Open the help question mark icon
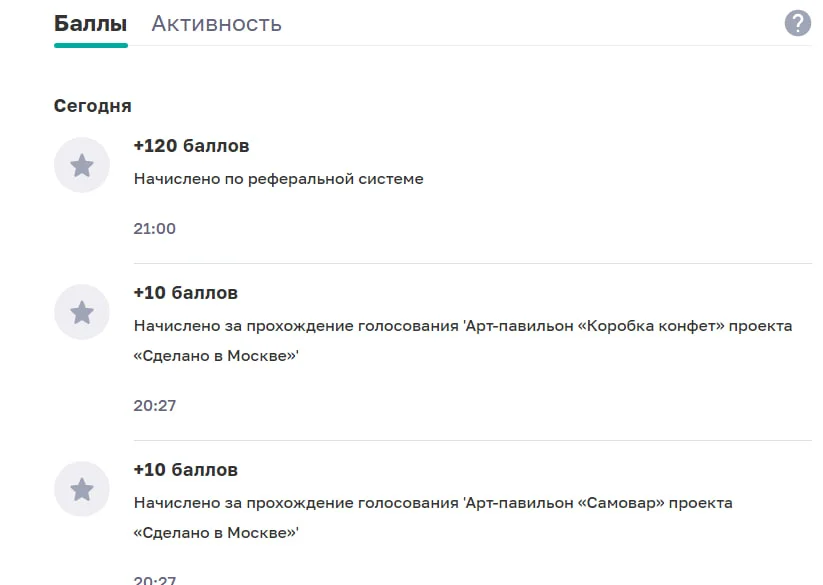 (x=797, y=23)
